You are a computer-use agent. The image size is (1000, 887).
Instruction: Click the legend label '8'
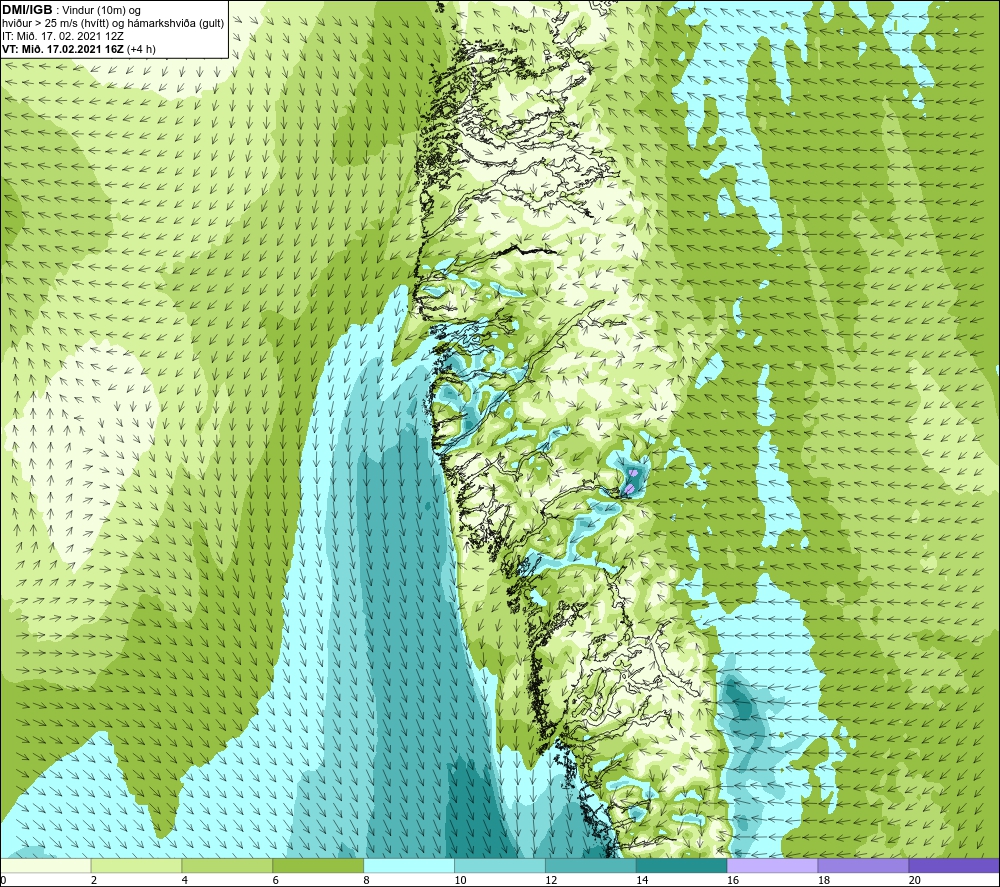pyautogui.click(x=367, y=880)
